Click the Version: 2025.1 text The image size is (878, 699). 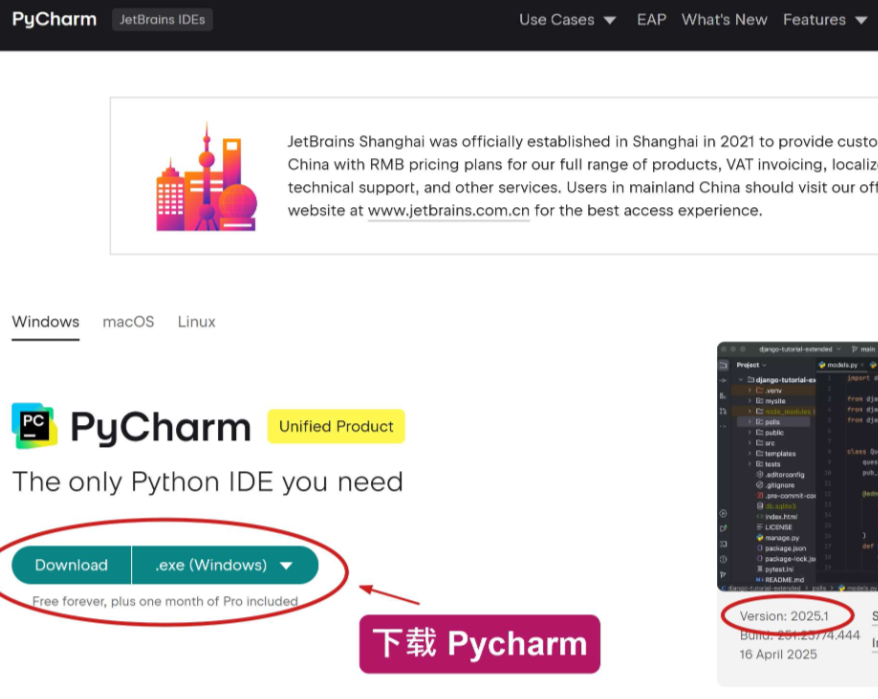pyautogui.click(x=784, y=616)
